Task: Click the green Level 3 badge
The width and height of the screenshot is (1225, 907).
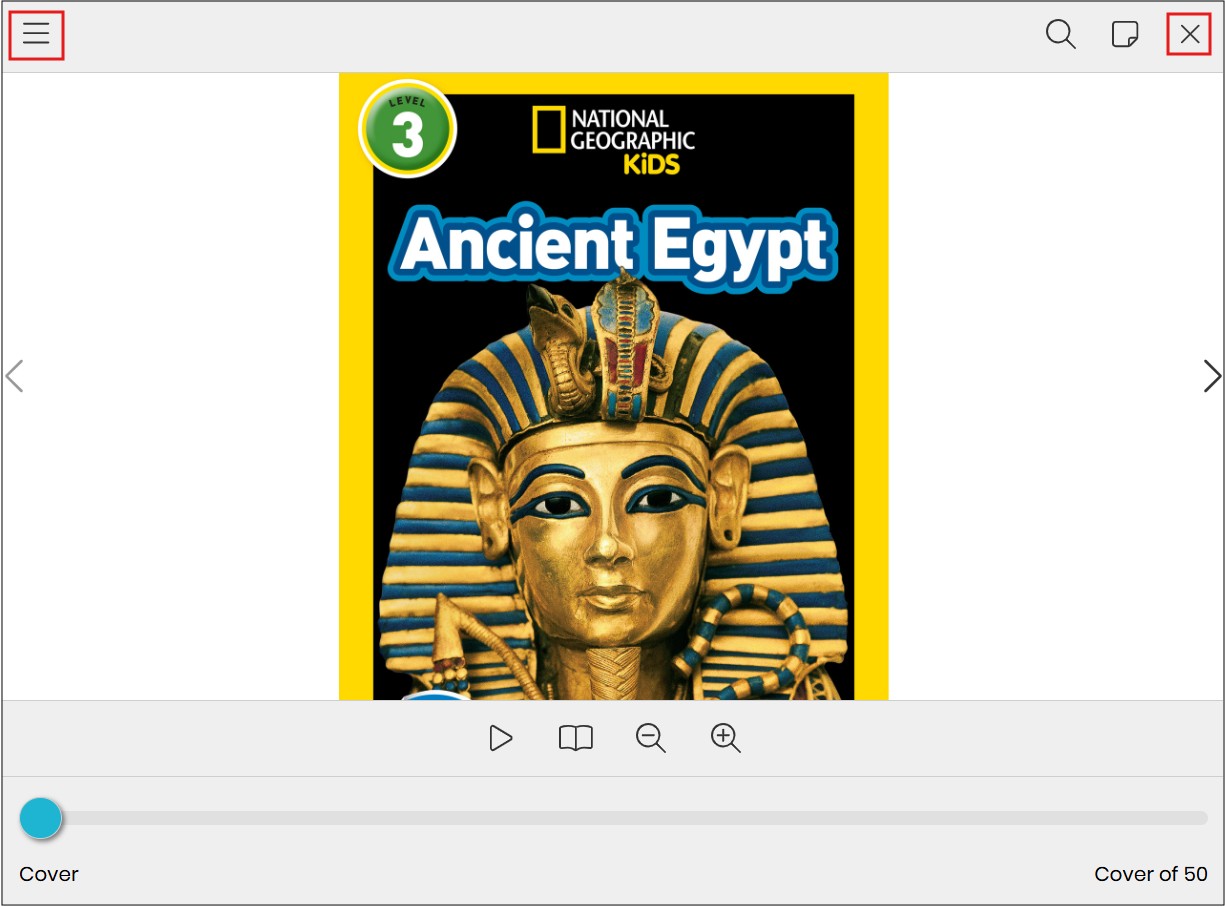Action: (408, 129)
